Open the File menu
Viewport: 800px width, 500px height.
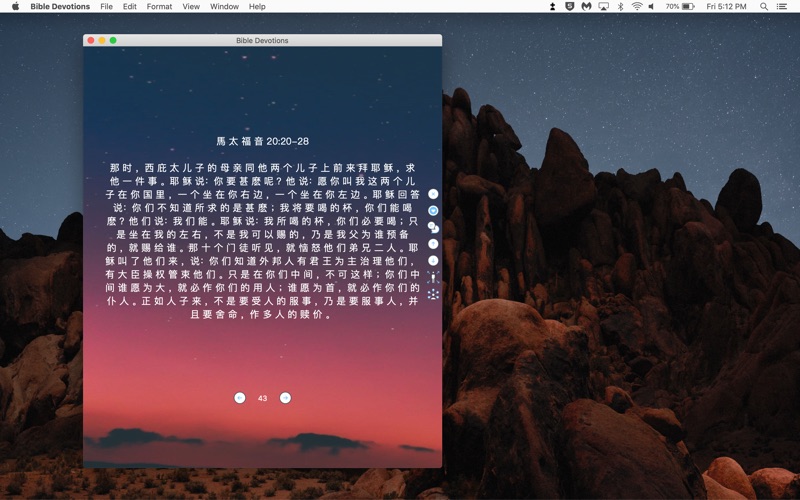106,7
